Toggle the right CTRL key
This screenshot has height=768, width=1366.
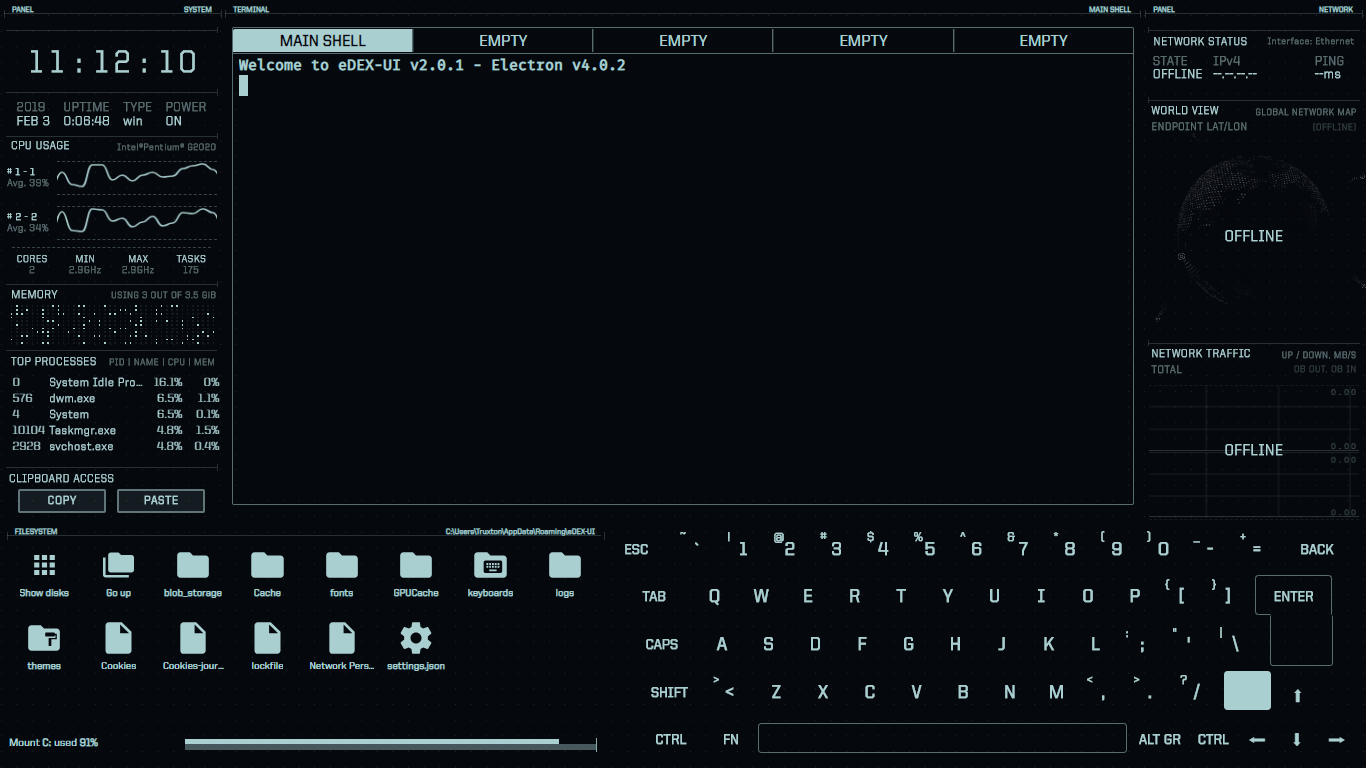point(1213,739)
